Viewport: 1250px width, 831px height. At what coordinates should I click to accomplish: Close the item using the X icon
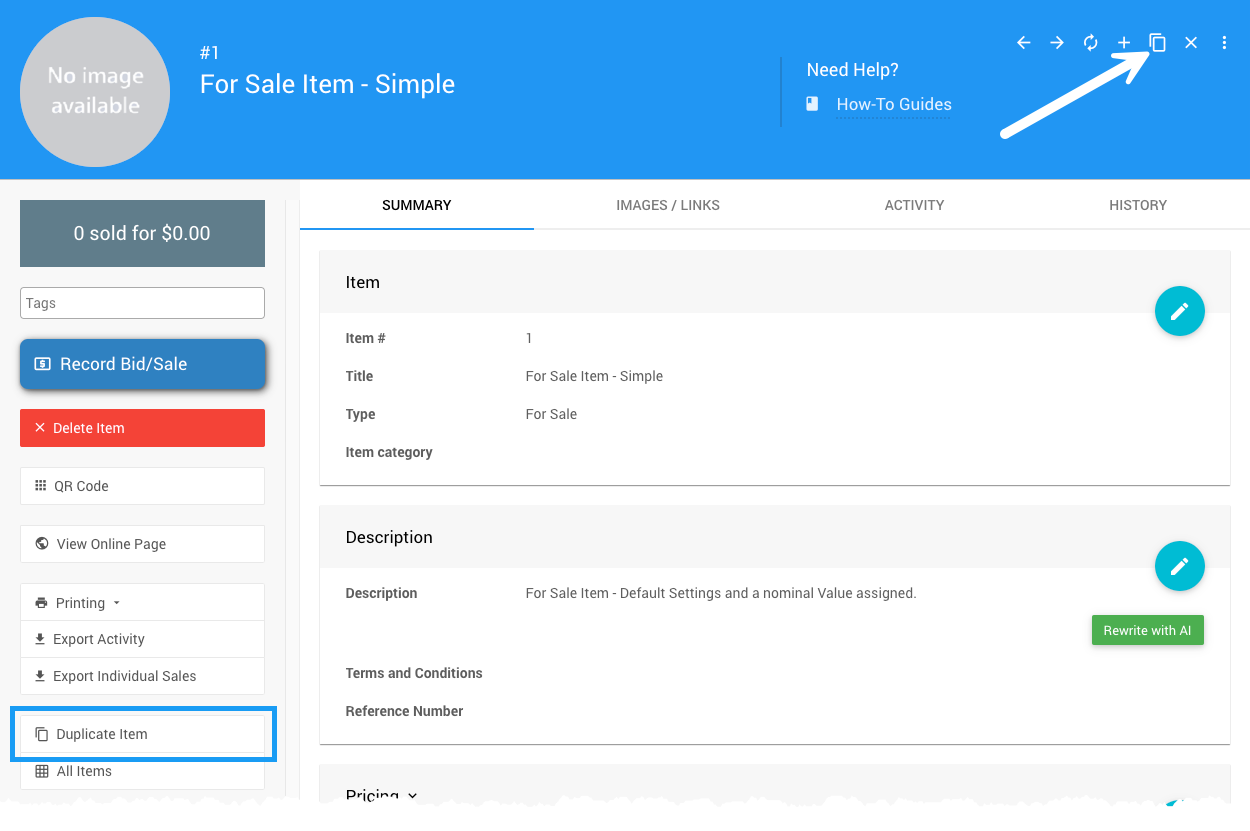1191,43
